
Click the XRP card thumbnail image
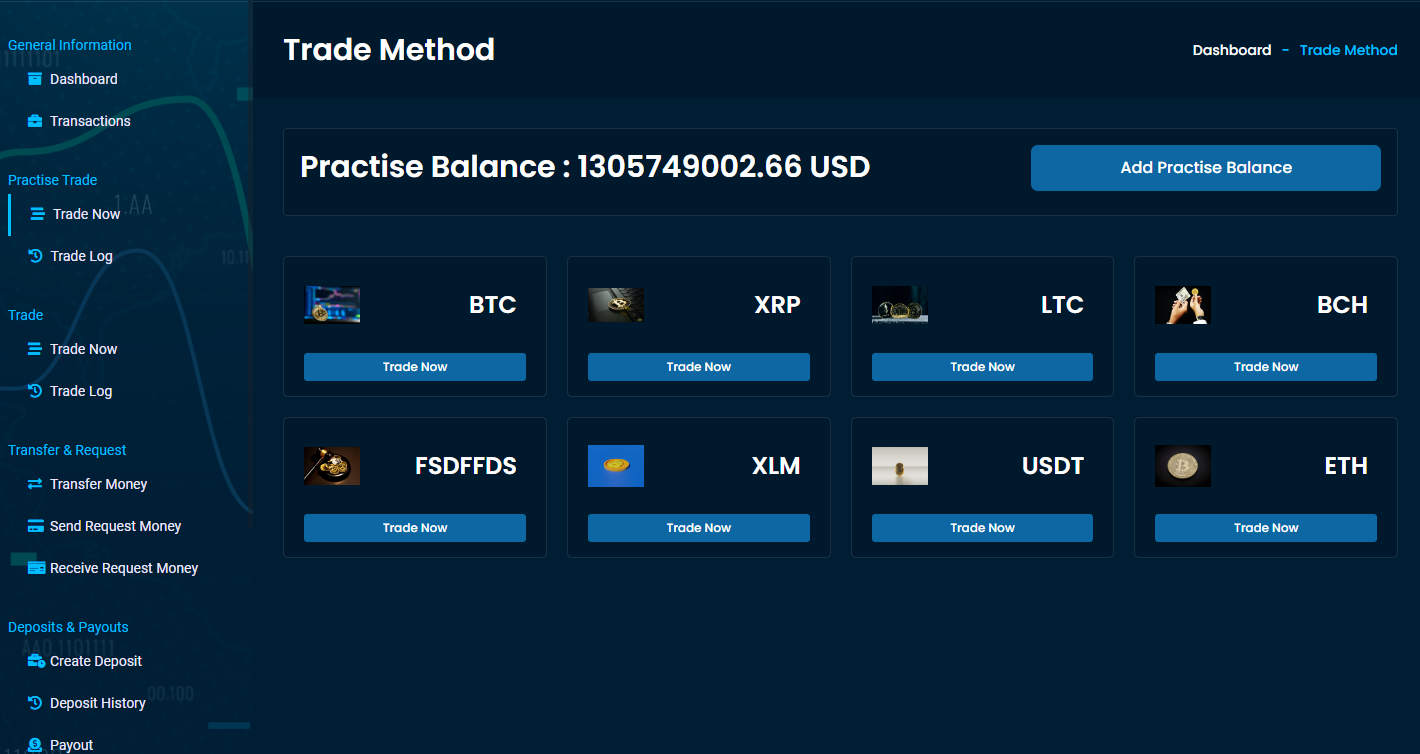pos(616,305)
